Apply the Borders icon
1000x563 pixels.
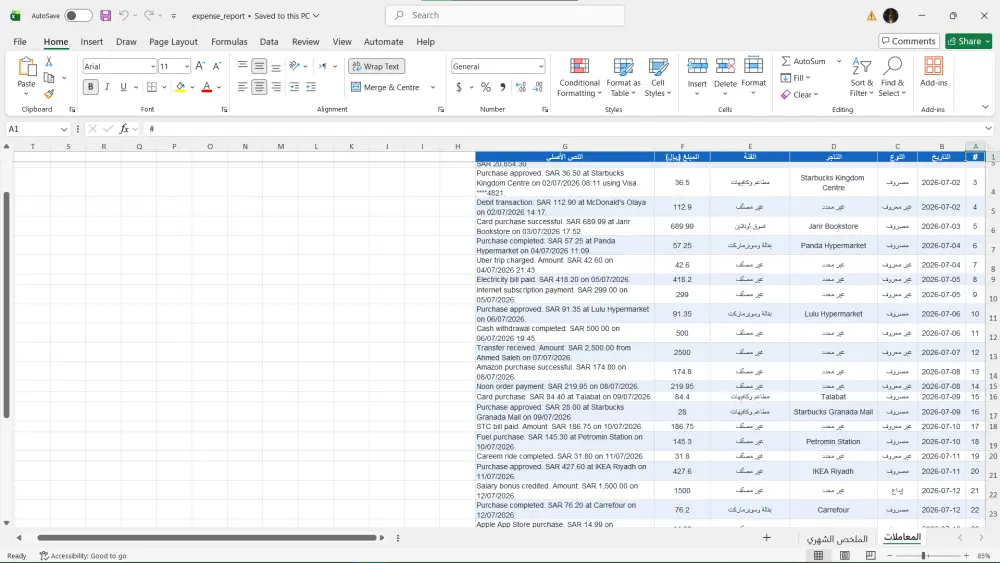coord(152,87)
